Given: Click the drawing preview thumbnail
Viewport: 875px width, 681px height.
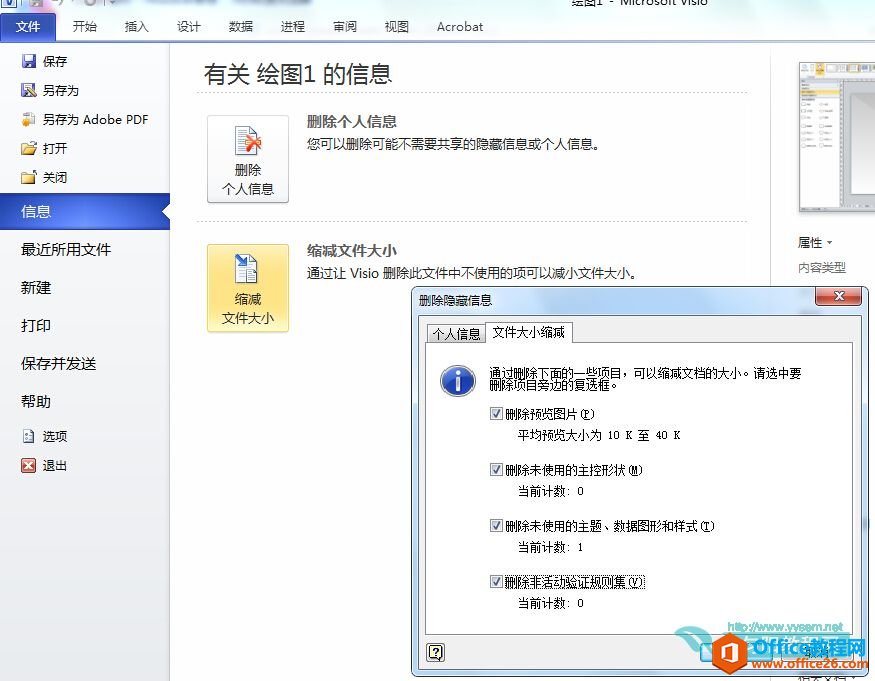Looking at the screenshot, I should 836,137.
